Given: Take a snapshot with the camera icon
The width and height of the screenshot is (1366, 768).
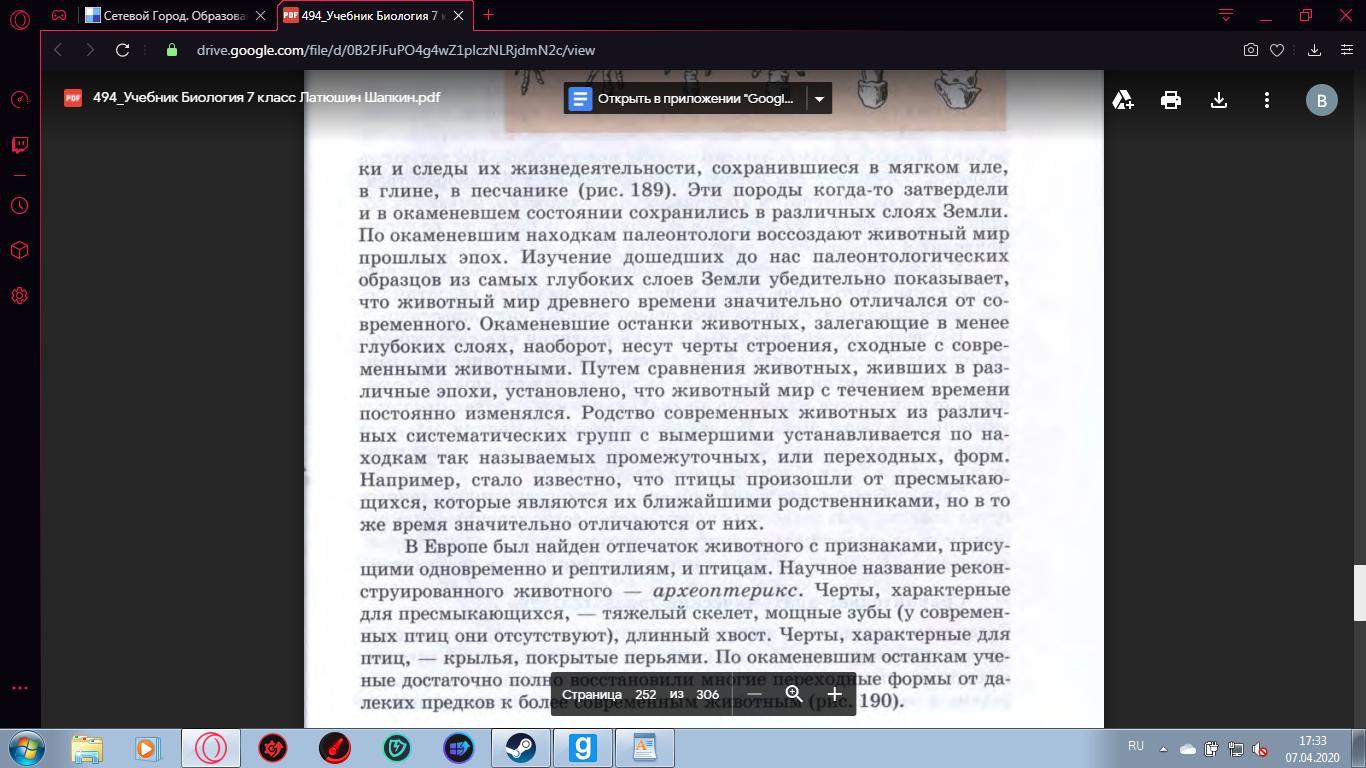Looking at the screenshot, I should pyautogui.click(x=1251, y=50).
